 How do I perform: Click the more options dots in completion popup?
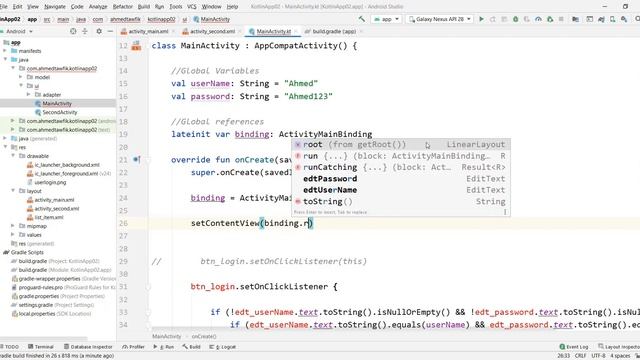[505, 212]
